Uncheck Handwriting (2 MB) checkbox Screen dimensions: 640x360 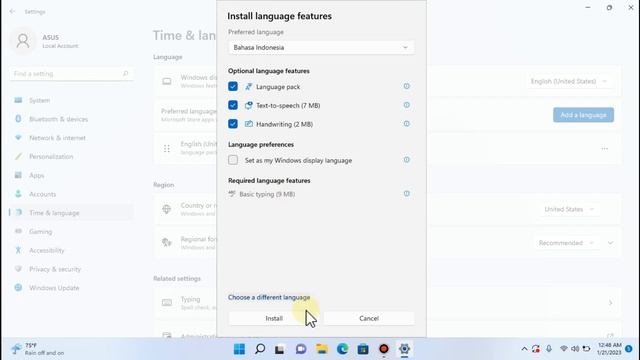tap(233, 124)
